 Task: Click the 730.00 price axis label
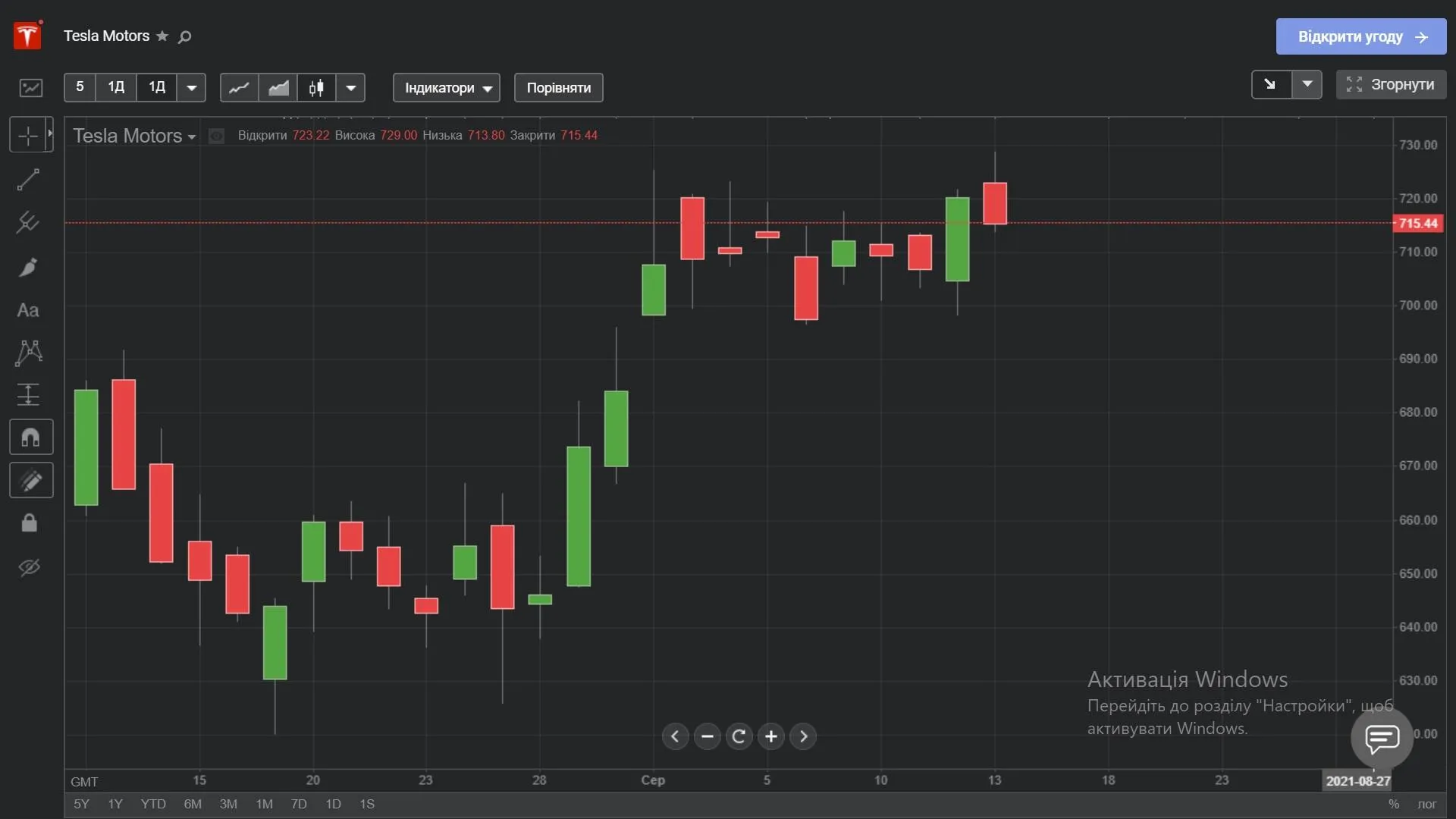(x=1418, y=145)
